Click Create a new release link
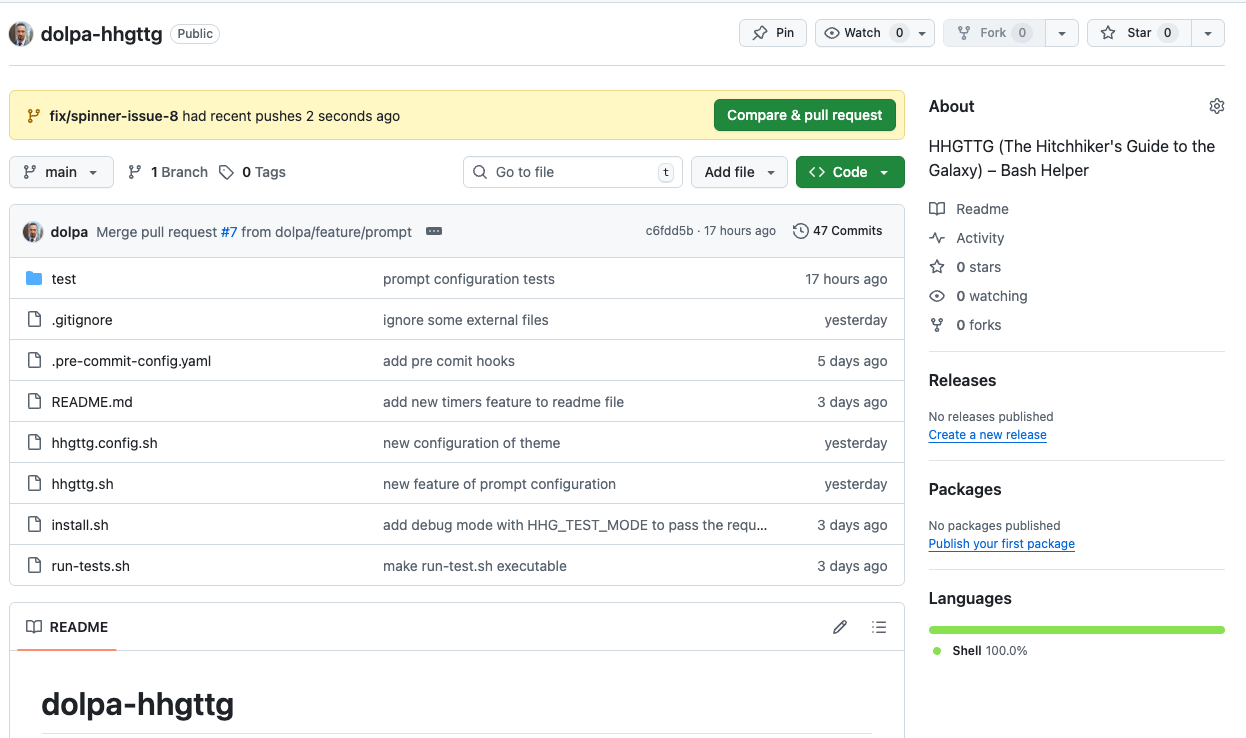Screen dimensions: 1246x738 coord(987,435)
